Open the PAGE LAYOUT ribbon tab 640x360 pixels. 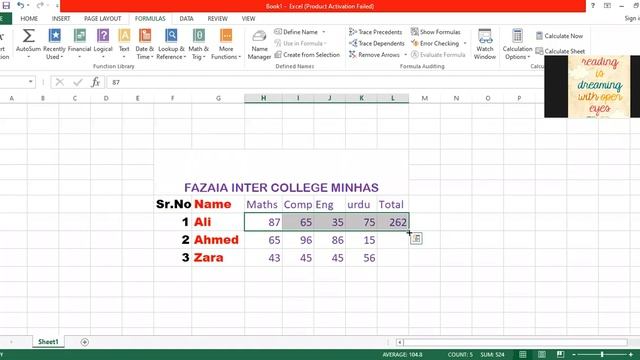coord(102,18)
